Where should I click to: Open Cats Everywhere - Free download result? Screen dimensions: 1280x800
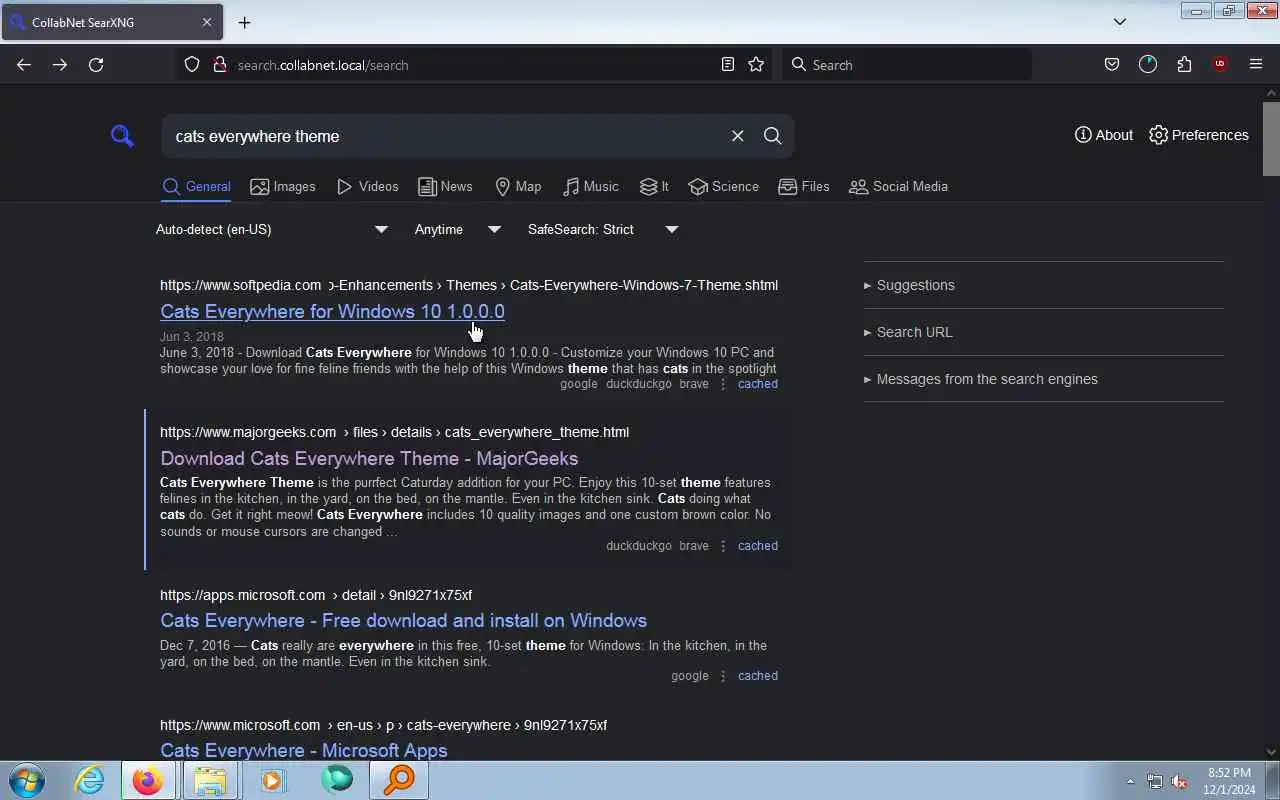pos(403,620)
